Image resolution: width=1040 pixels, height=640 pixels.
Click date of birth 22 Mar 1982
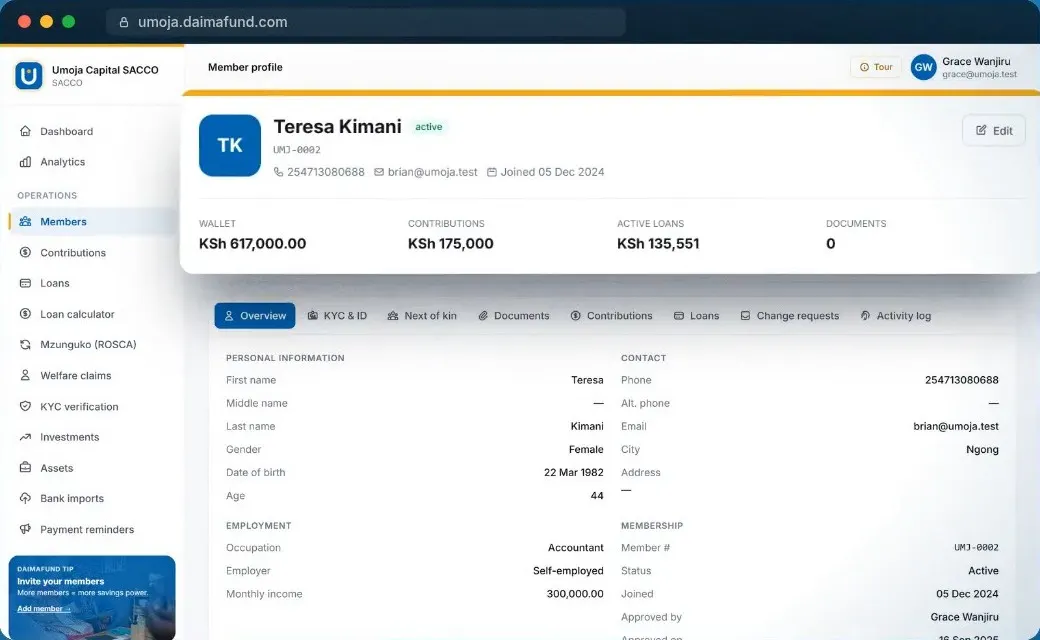[x=574, y=472]
